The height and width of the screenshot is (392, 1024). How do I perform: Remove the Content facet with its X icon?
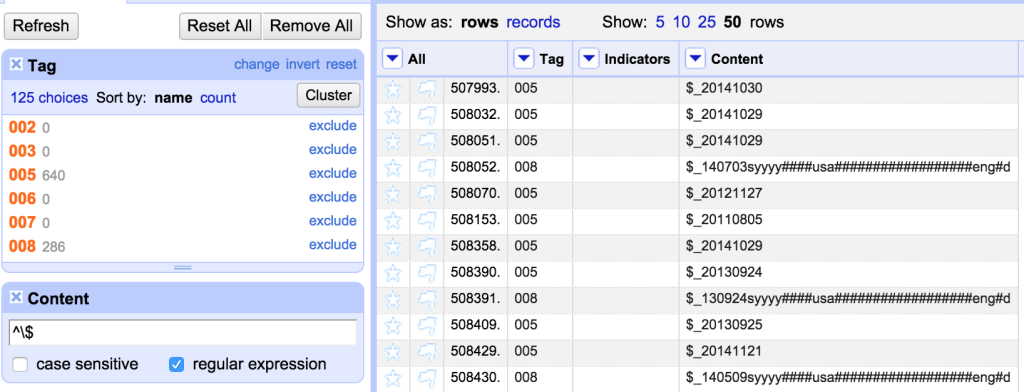(17, 297)
